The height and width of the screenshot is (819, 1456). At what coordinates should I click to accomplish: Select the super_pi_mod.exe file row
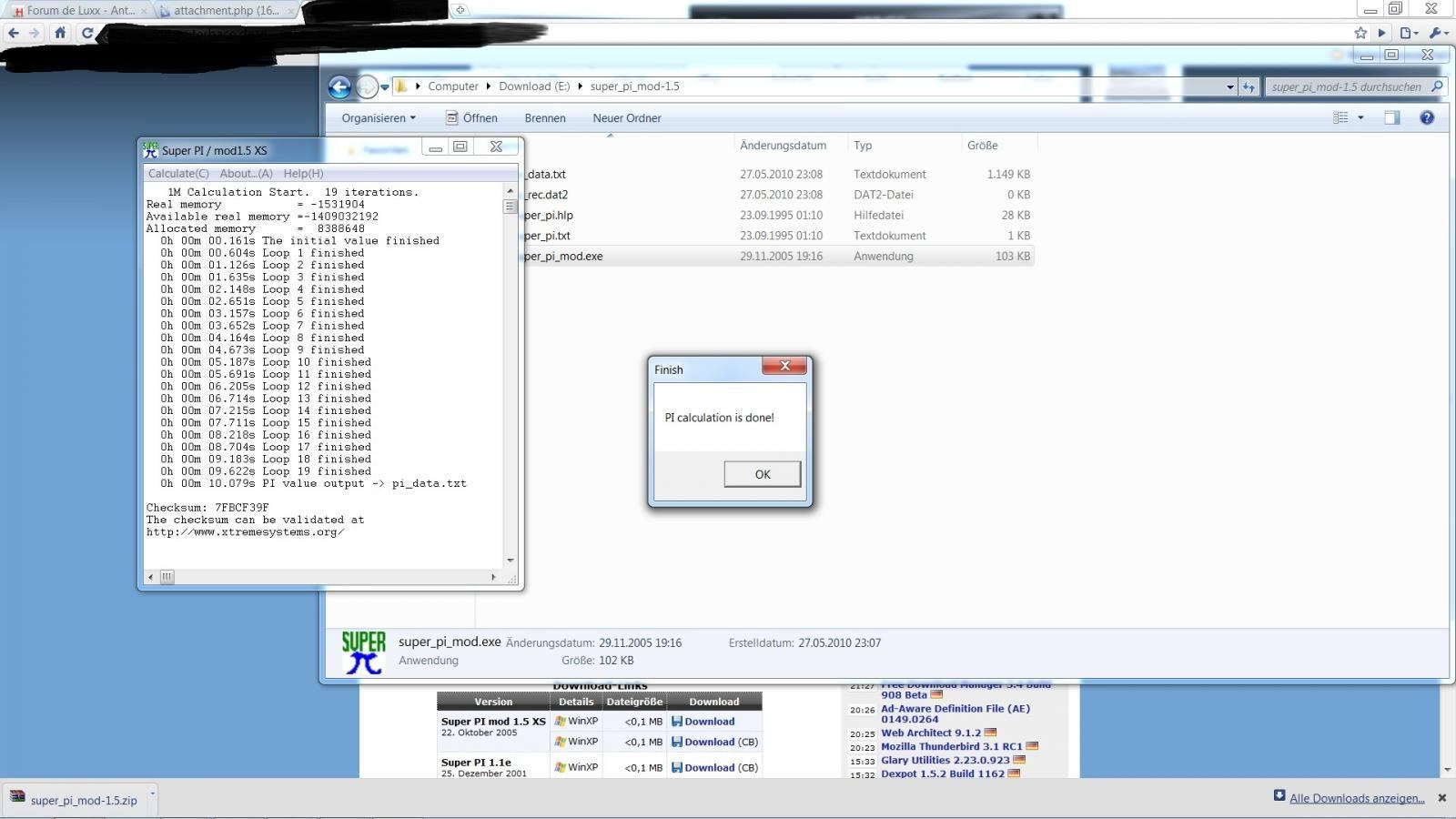[779, 257]
